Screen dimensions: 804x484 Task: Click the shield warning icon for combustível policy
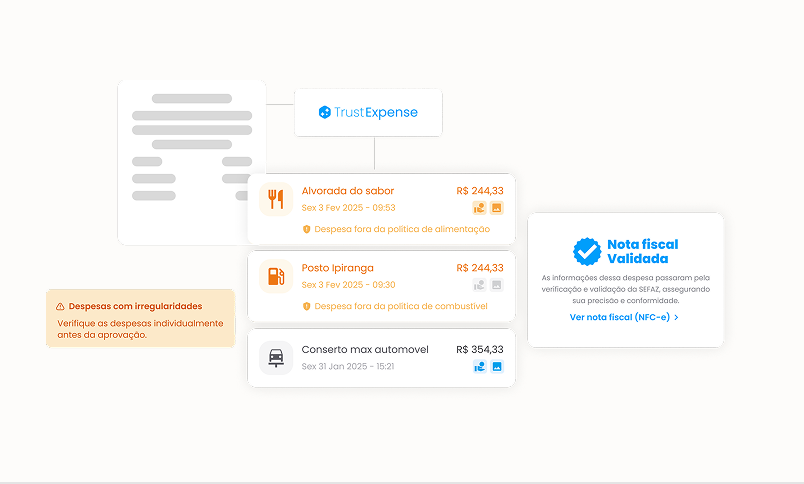pos(307,306)
